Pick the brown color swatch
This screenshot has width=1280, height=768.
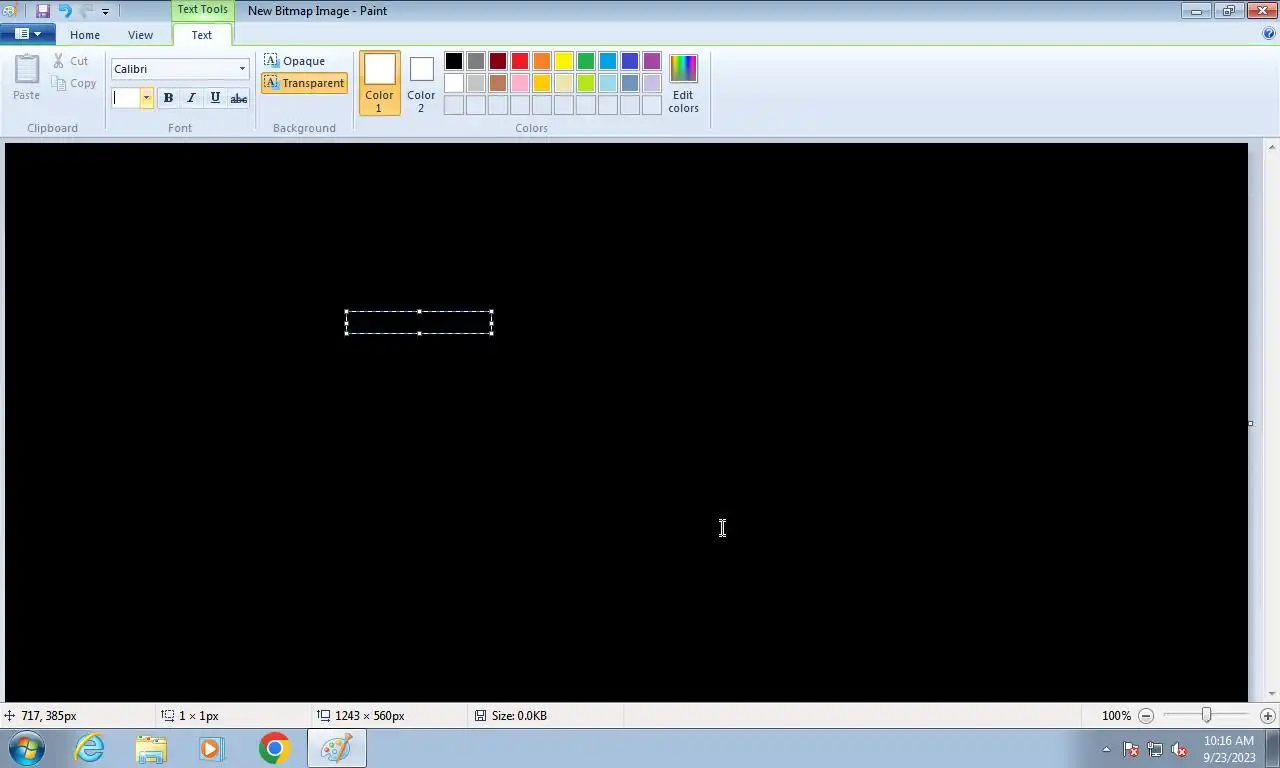pos(498,83)
